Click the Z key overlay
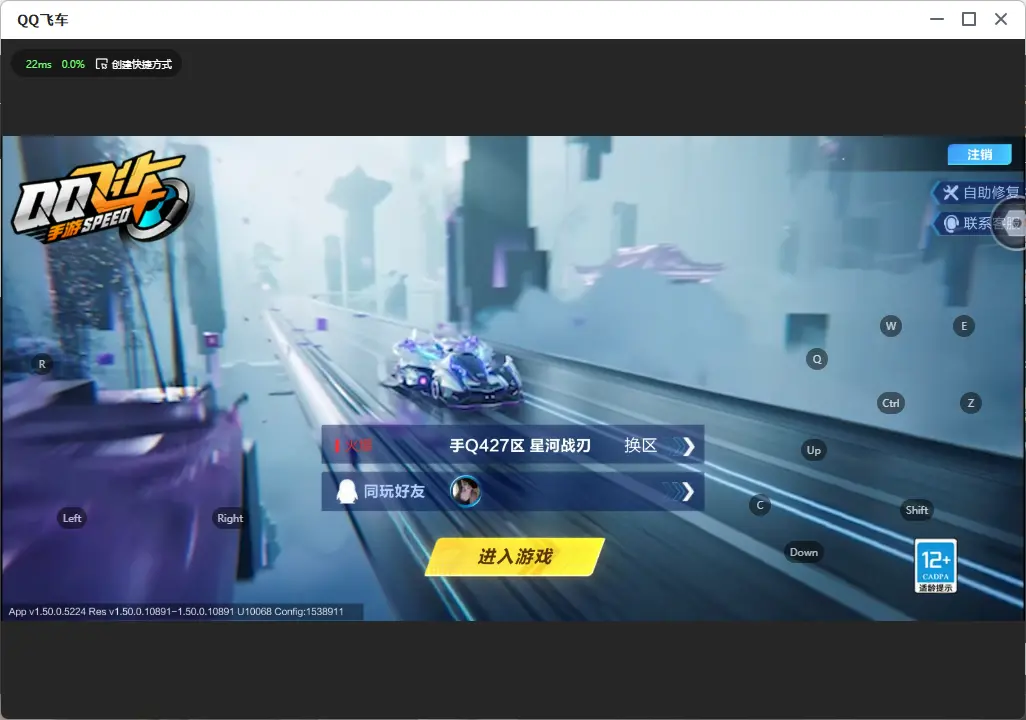 971,403
